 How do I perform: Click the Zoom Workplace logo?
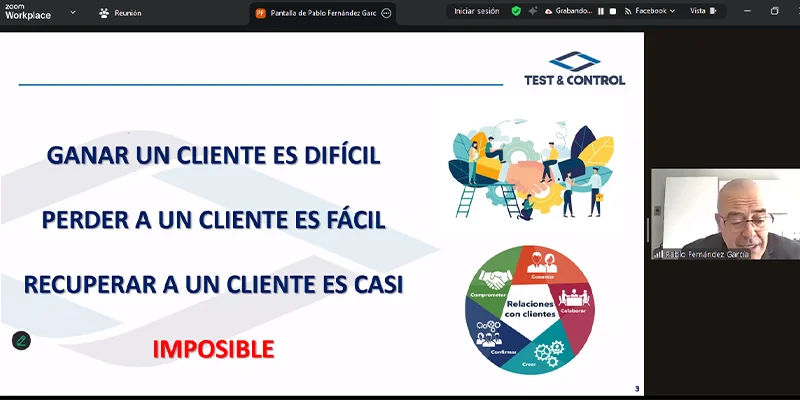(x=28, y=12)
